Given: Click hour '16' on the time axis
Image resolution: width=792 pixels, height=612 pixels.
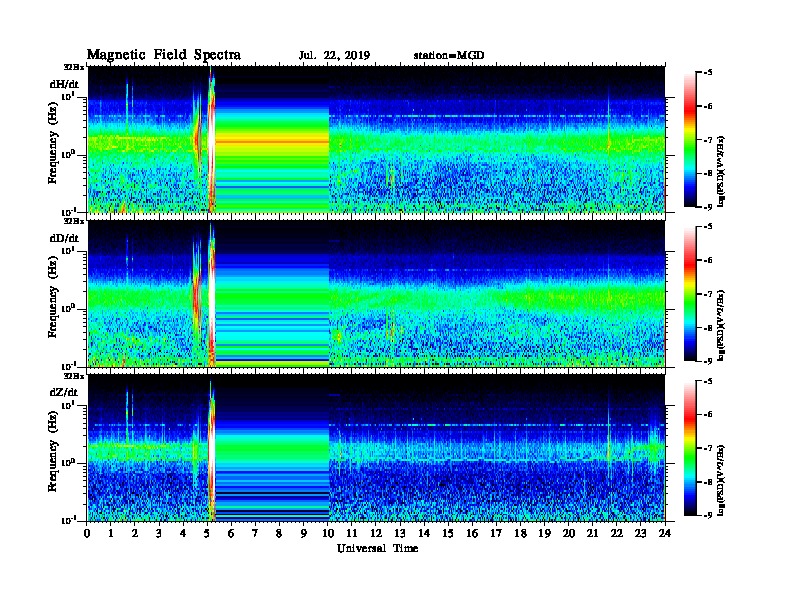Looking at the screenshot, I should pos(472,533).
